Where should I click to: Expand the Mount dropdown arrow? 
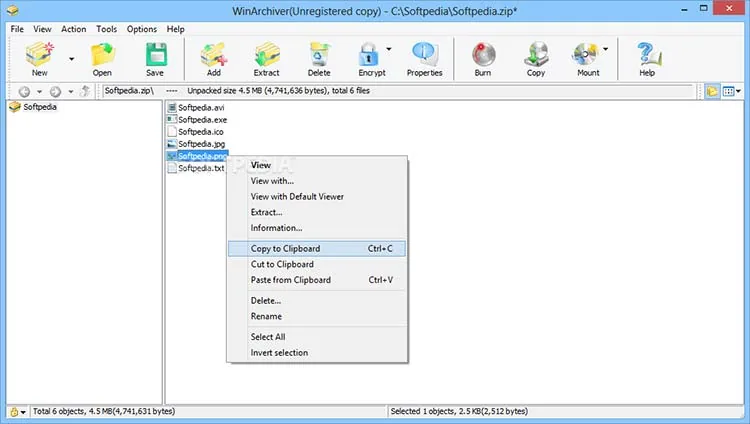click(606, 49)
